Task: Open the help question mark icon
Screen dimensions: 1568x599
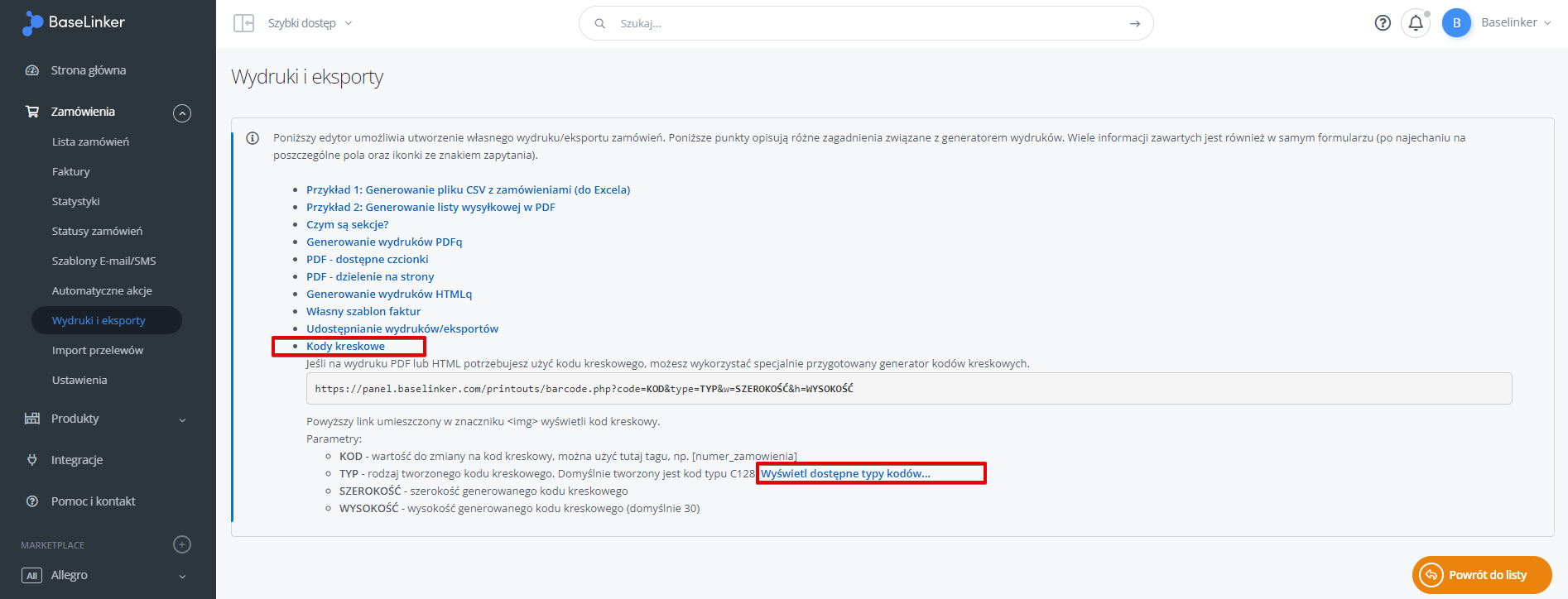Action: [1383, 22]
